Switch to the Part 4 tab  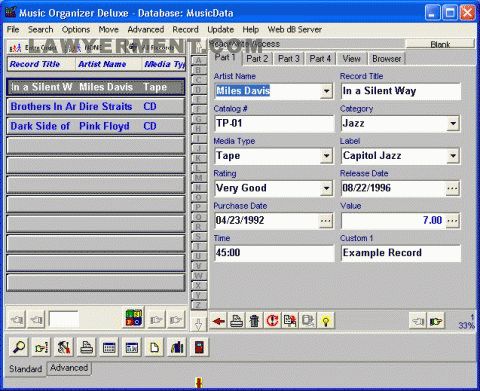coord(320,59)
